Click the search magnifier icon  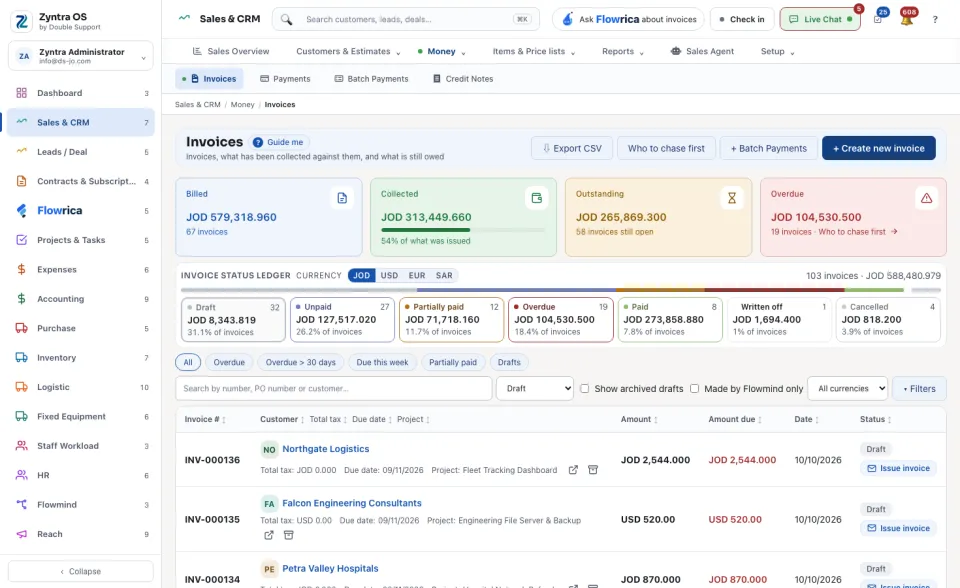[x=286, y=20]
